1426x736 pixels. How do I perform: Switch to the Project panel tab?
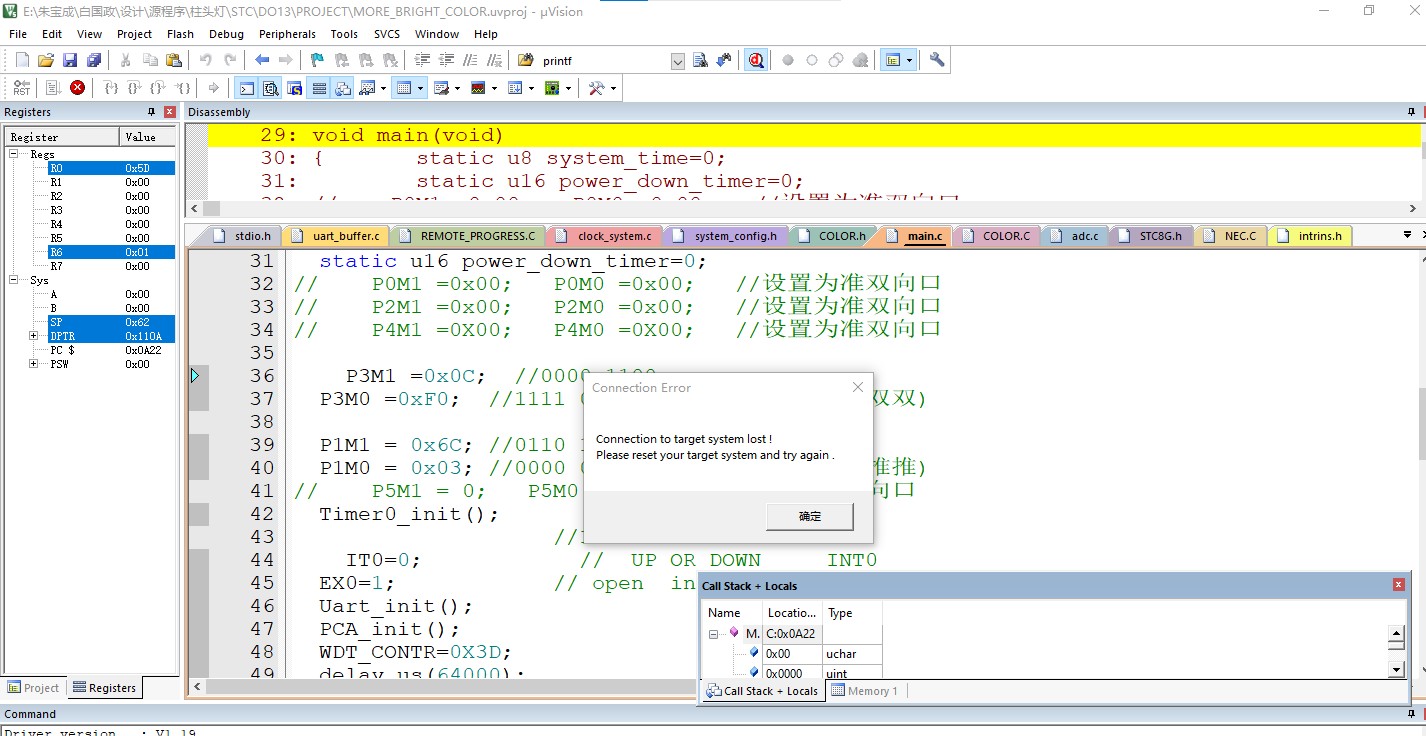pos(34,688)
